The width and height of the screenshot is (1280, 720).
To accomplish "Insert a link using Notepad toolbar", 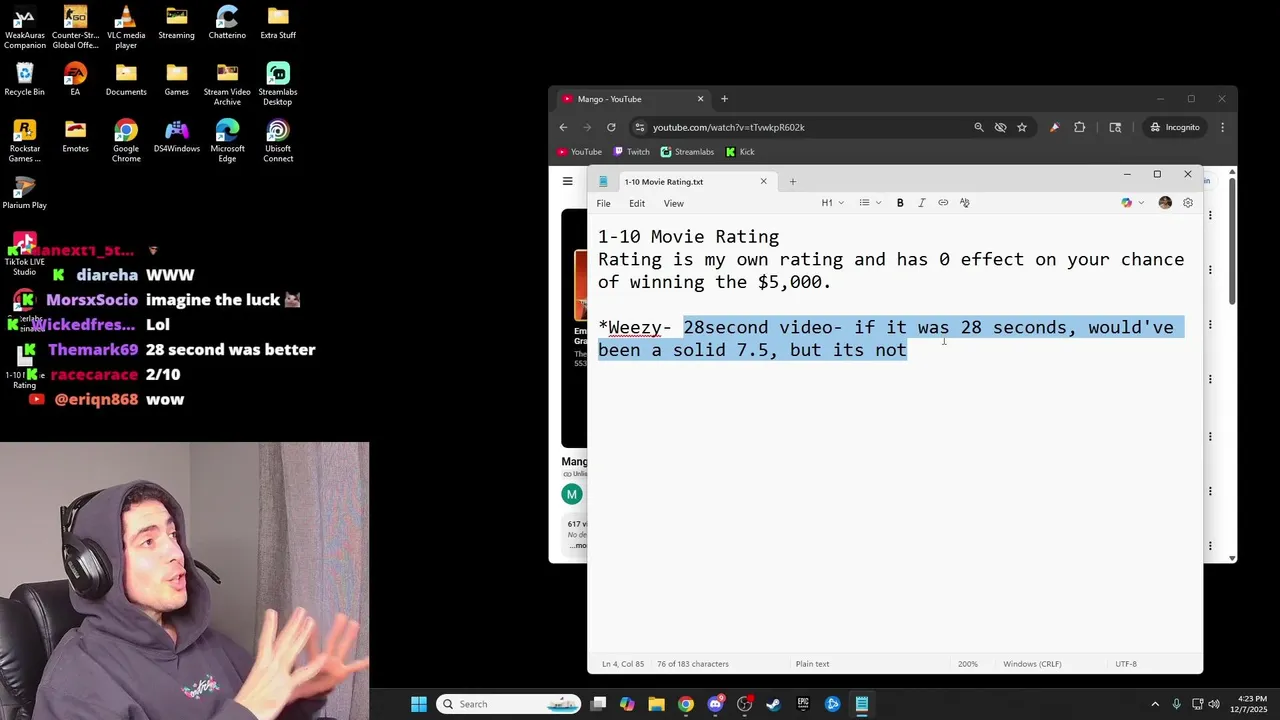I will [x=943, y=203].
